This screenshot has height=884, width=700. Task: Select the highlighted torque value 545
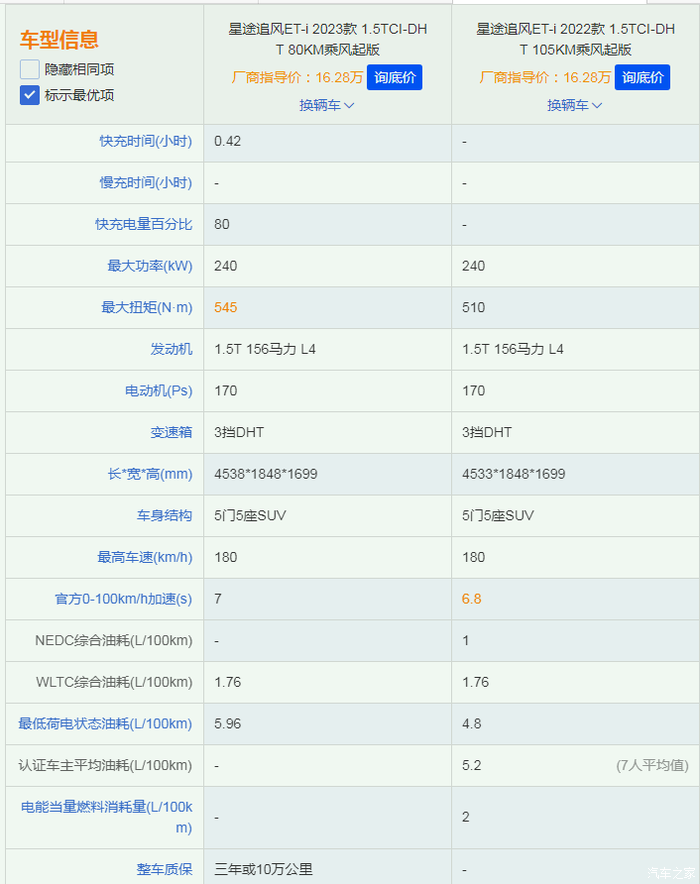[x=225, y=307]
